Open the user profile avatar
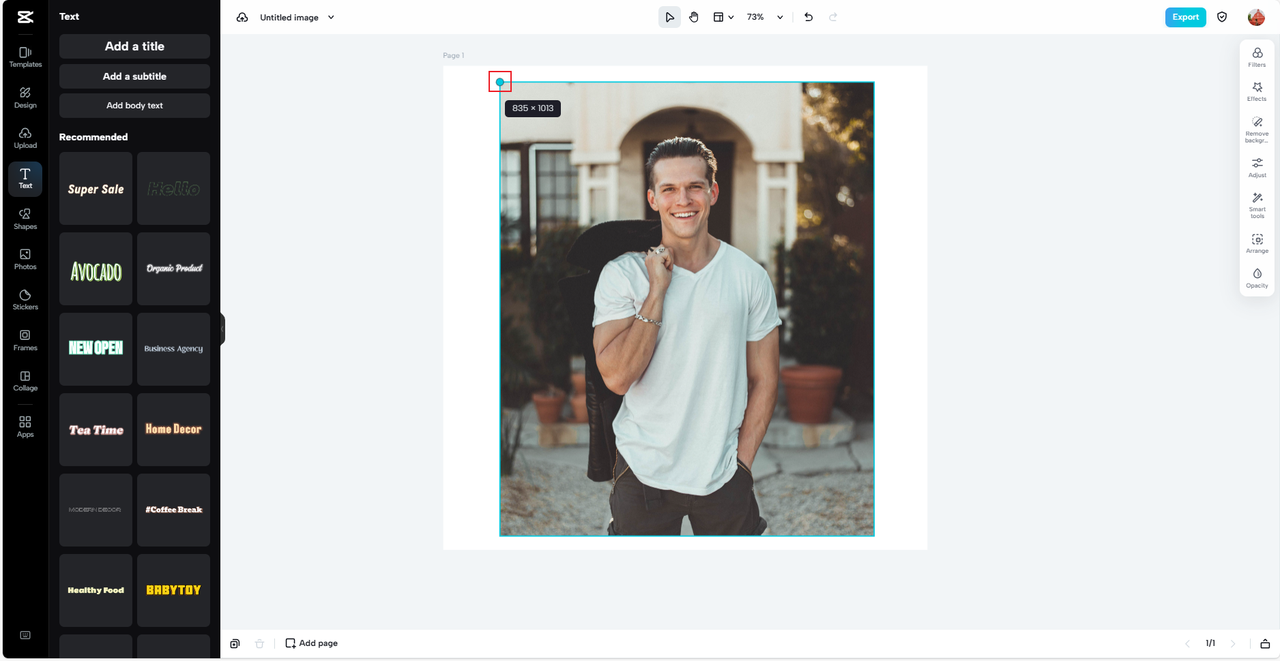Image resolution: width=1280 pixels, height=661 pixels. point(1256,17)
